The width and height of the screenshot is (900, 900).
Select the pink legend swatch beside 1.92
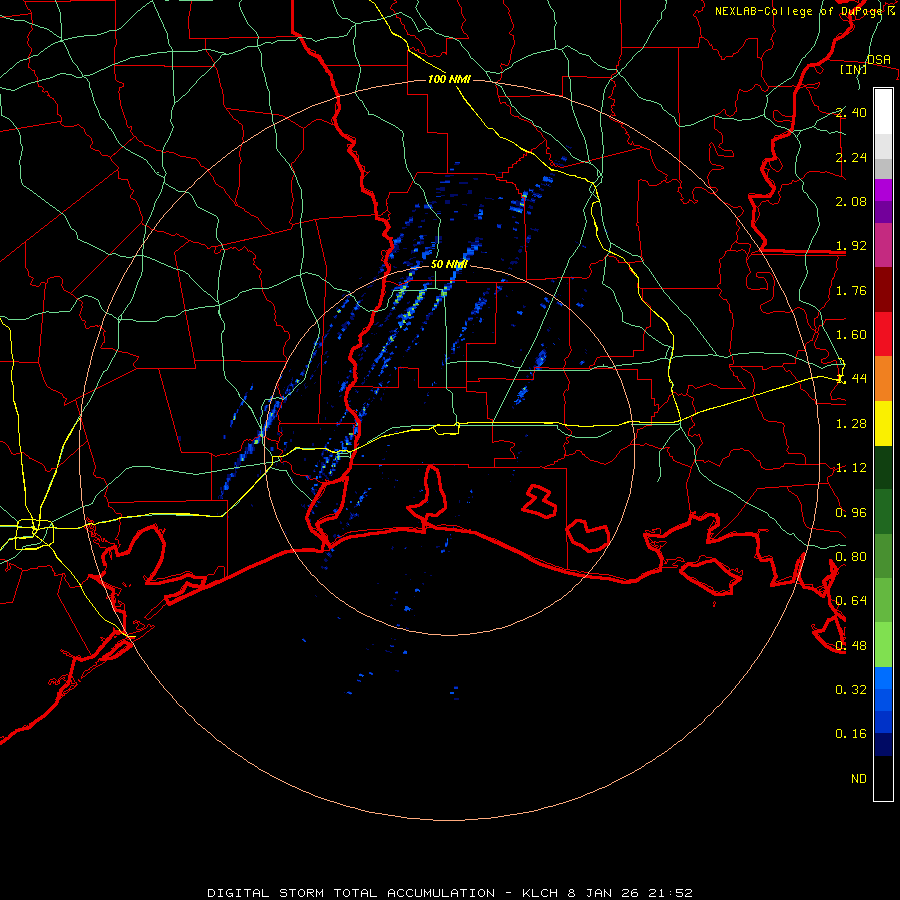pyautogui.click(x=883, y=245)
